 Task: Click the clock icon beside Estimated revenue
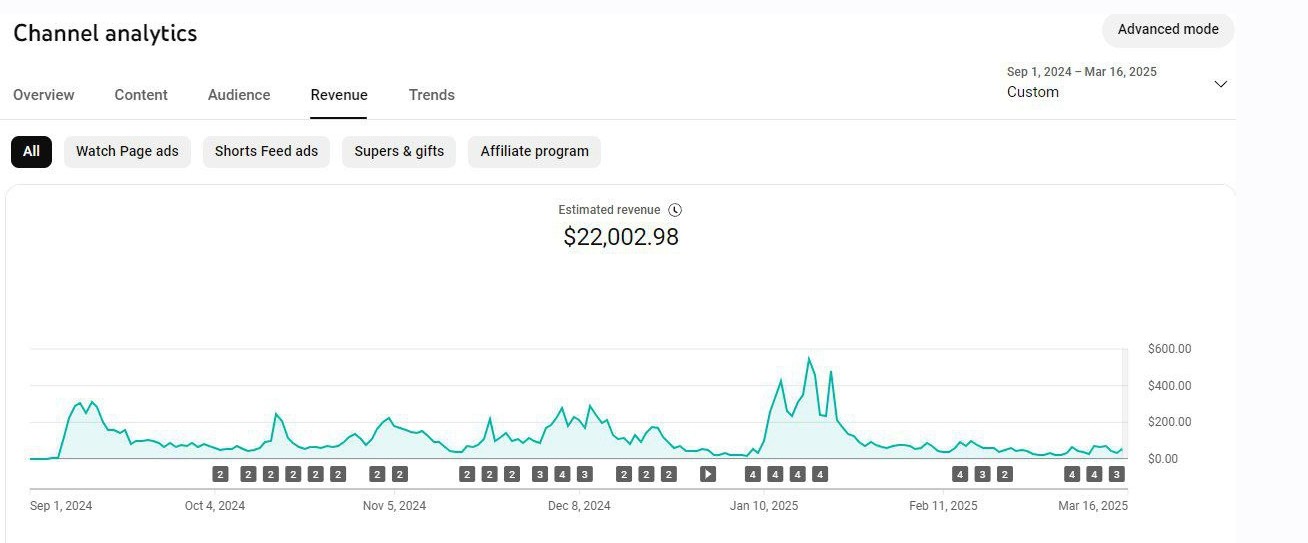click(x=675, y=210)
